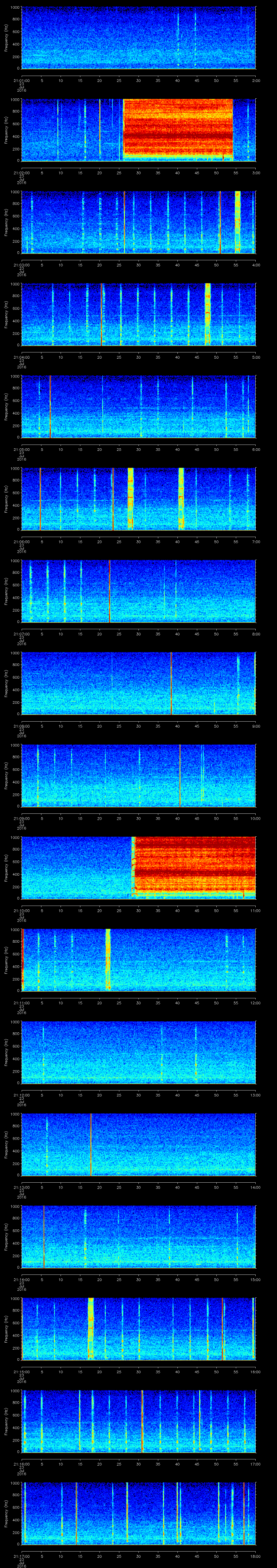Click the 21:16:00 start time label

coord(21,1464)
